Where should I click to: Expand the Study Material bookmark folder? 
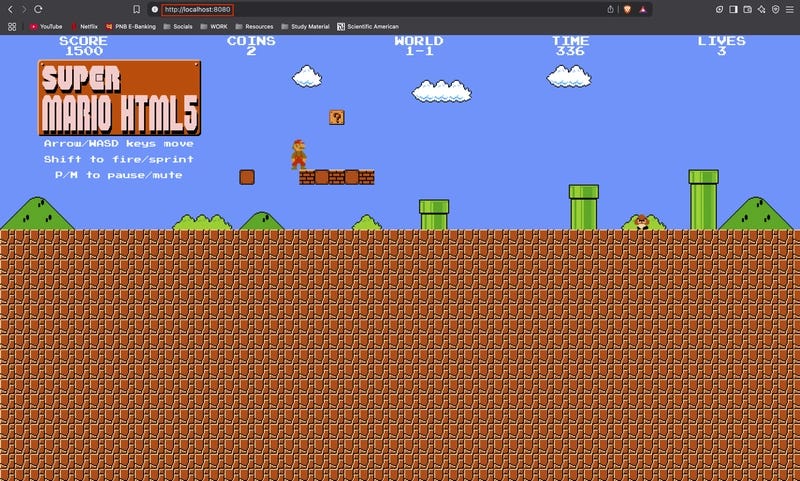(x=306, y=27)
